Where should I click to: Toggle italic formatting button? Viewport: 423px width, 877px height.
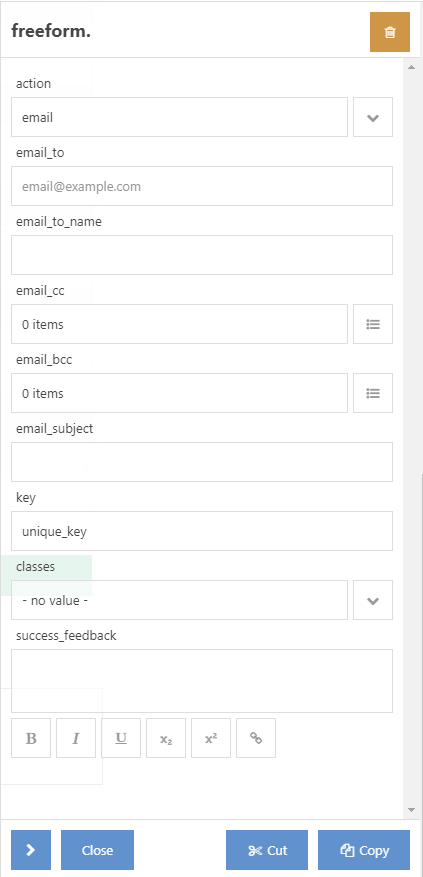point(76,738)
